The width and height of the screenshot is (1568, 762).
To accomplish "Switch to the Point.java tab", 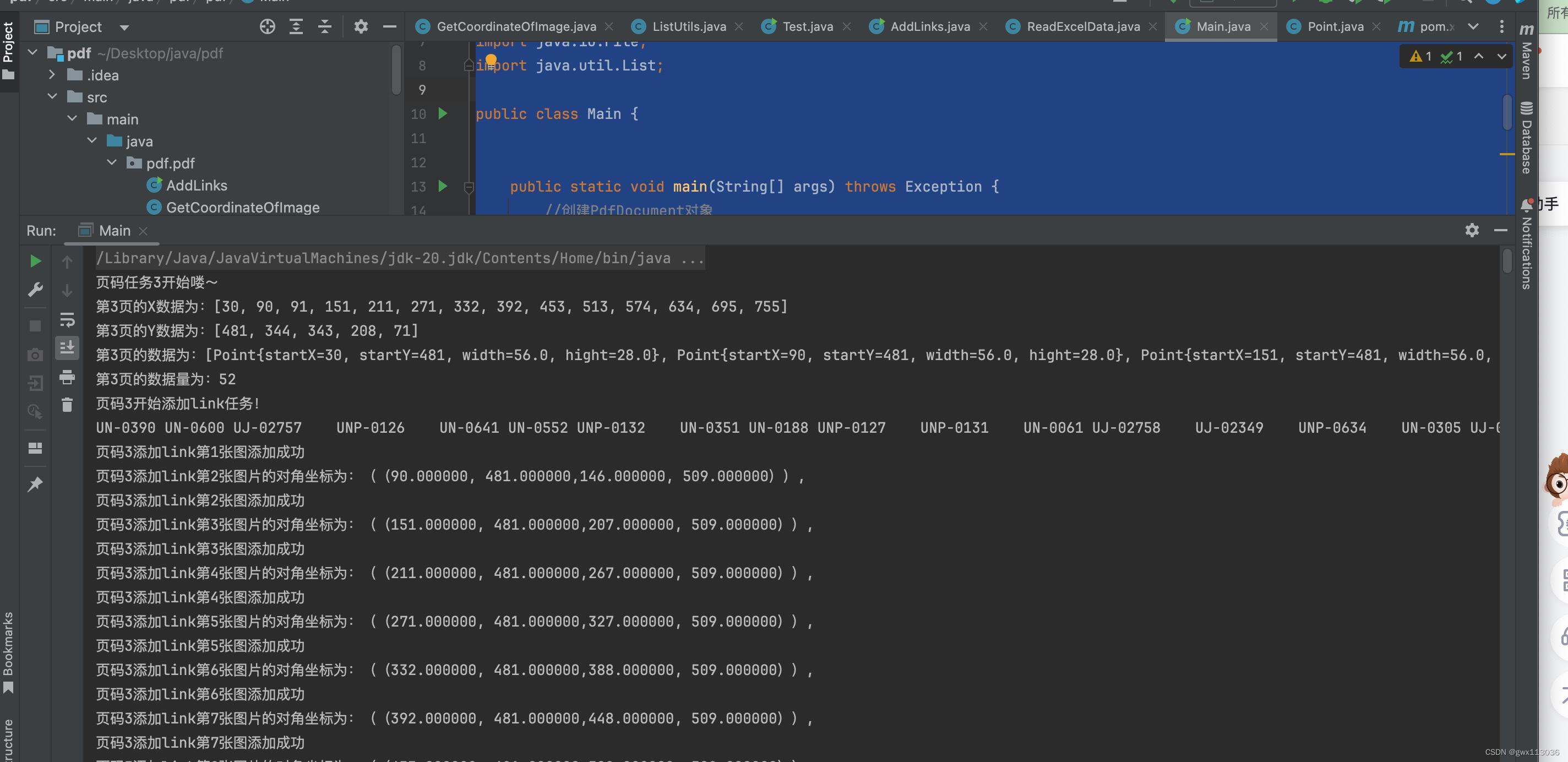I will click(1335, 27).
